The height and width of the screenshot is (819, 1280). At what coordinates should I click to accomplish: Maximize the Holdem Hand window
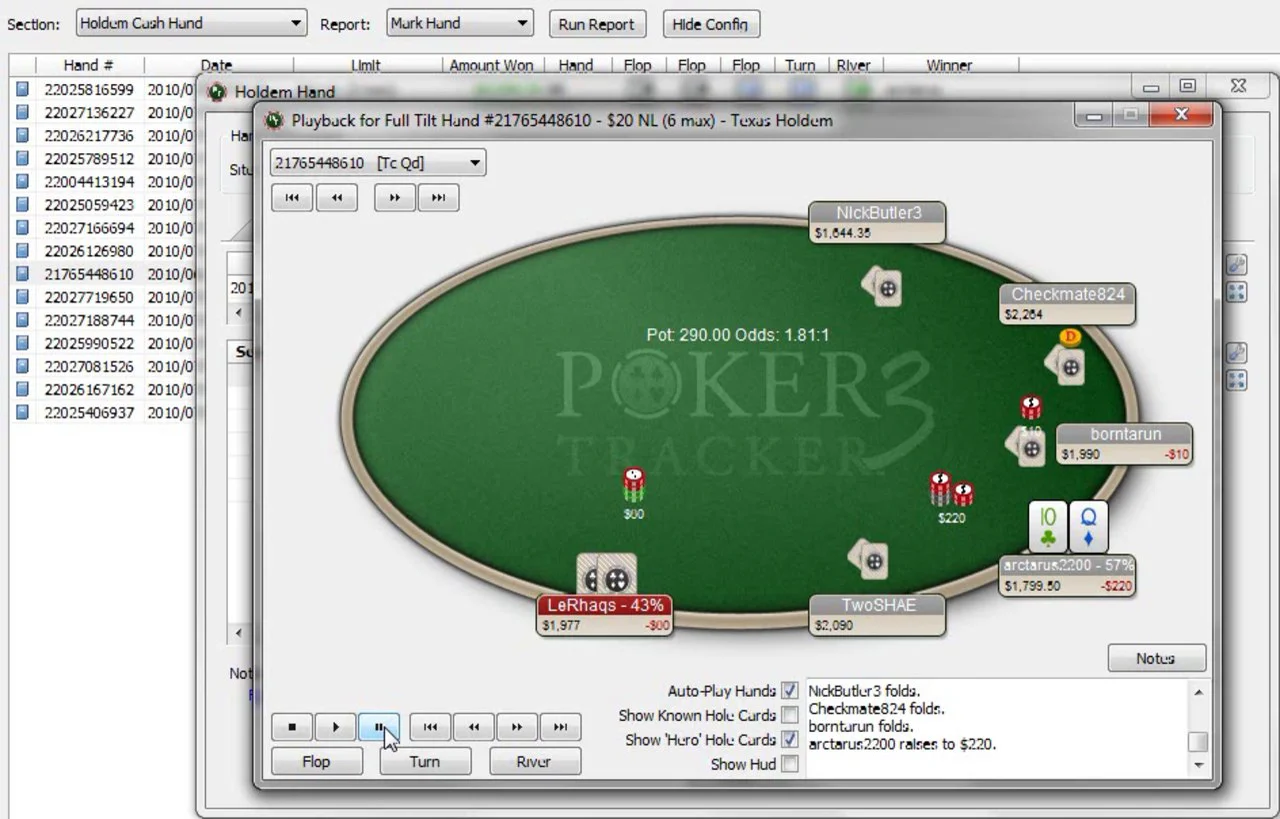[x=1187, y=86]
